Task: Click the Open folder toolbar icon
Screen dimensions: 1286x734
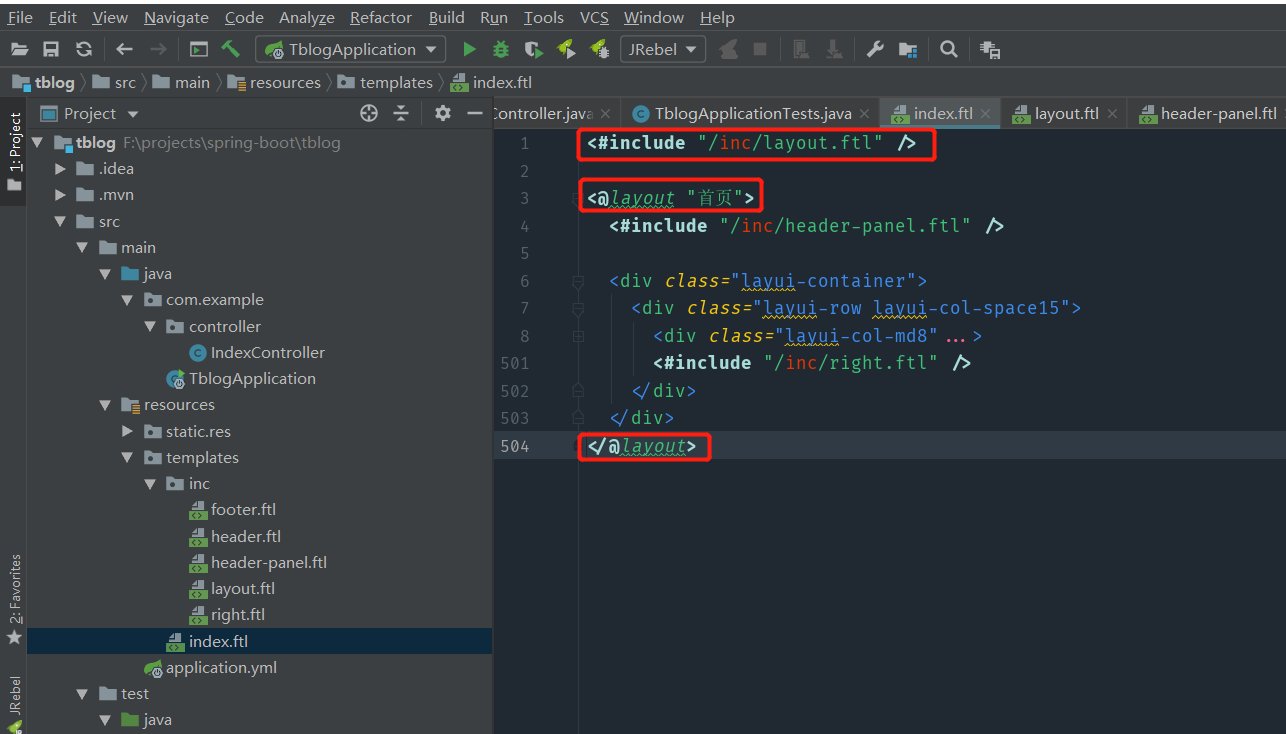Action: tap(19, 49)
